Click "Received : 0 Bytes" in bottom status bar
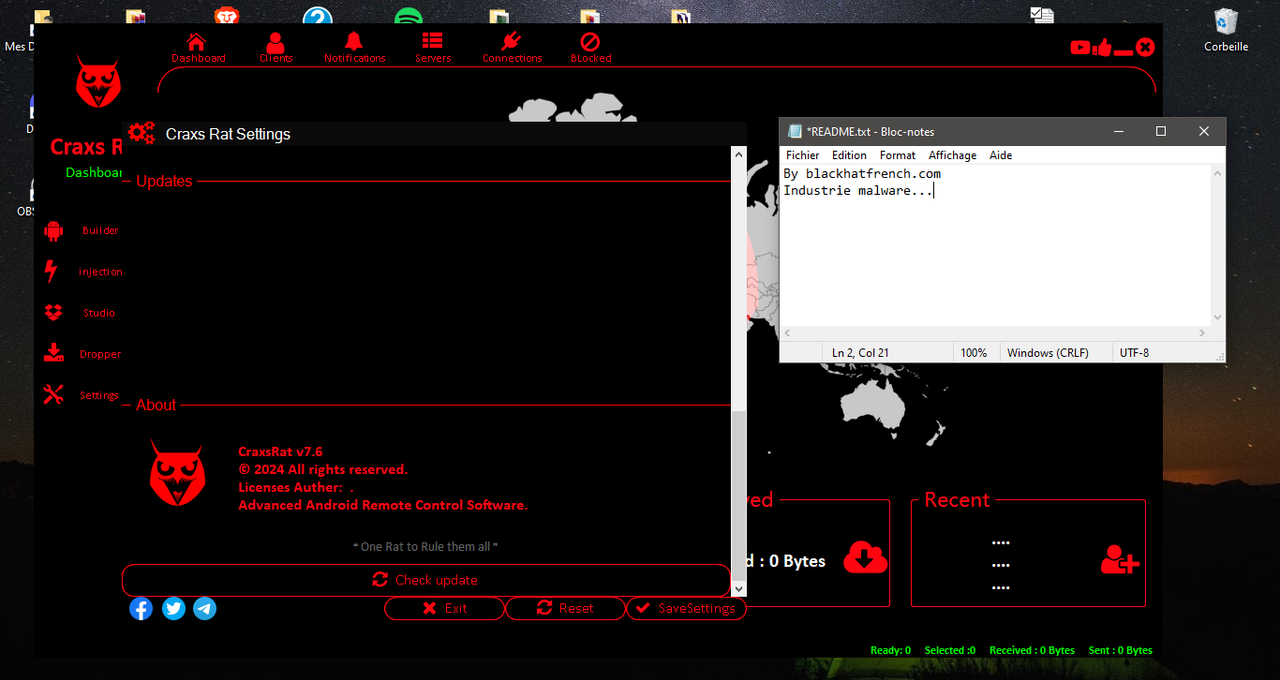The width and height of the screenshot is (1280, 680). pyautogui.click(x=1032, y=650)
